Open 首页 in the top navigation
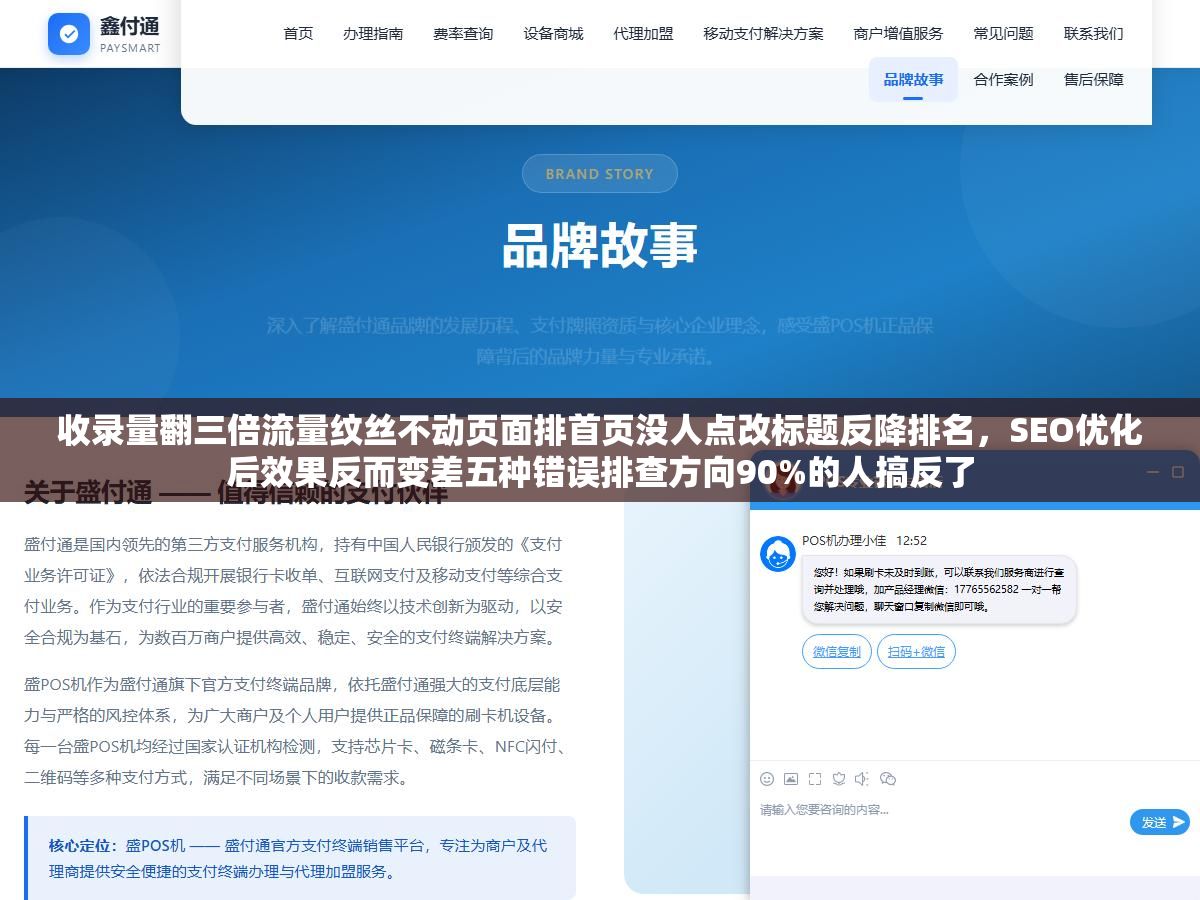 (298, 33)
